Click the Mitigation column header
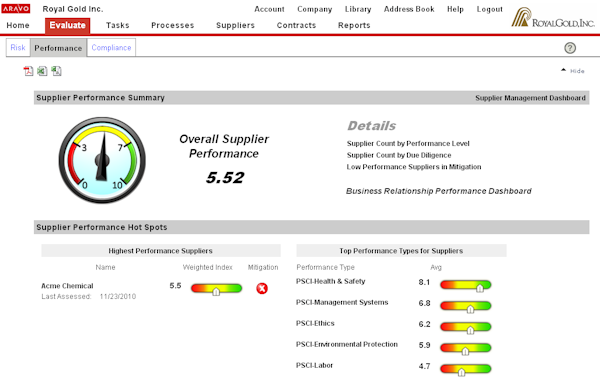 point(263,267)
